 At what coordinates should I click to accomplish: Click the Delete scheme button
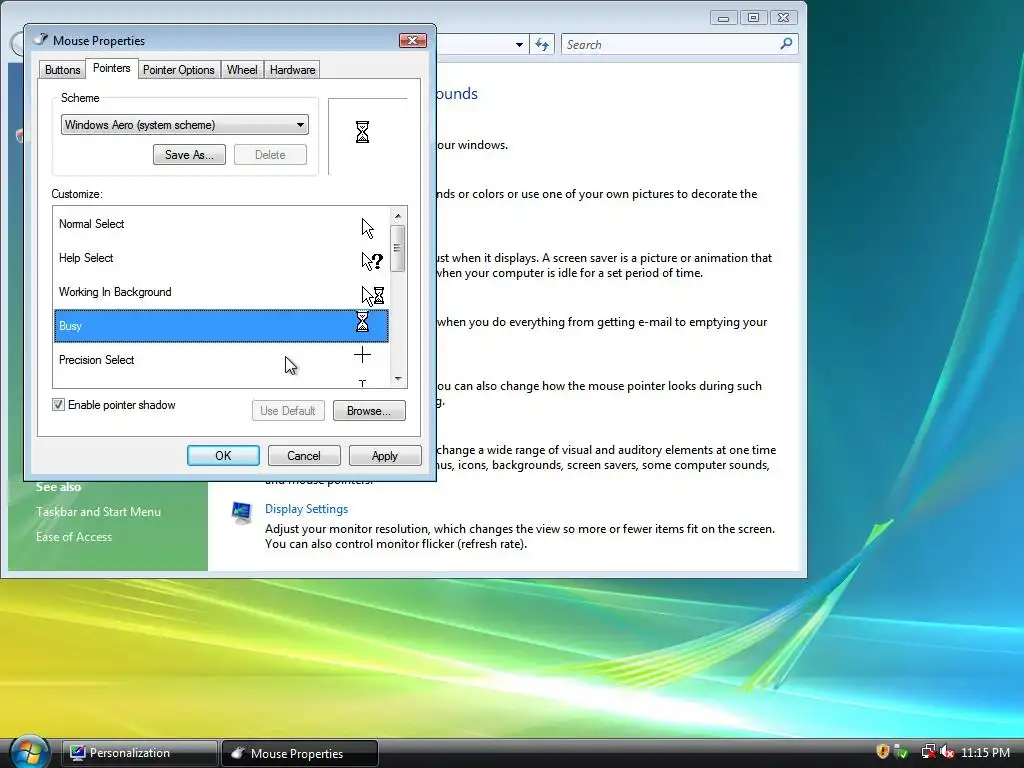pos(270,155)
